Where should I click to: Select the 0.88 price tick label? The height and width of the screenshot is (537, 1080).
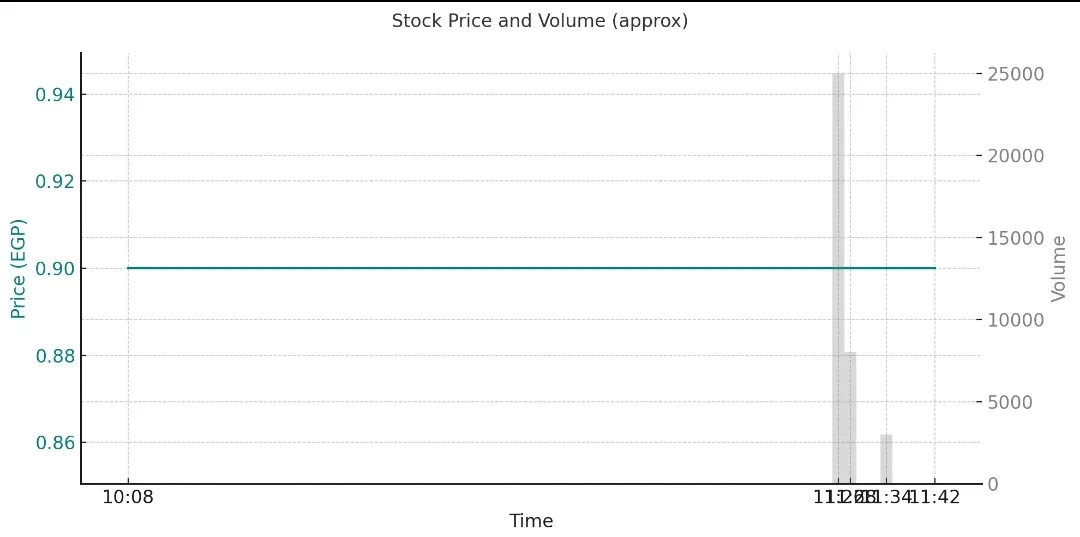tap(54, 356)
